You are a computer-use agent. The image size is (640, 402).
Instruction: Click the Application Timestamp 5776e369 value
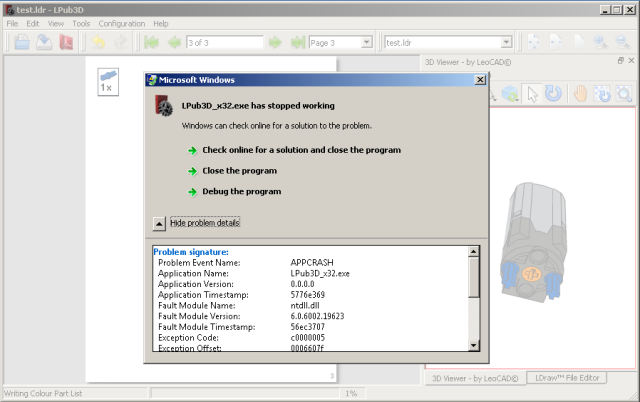[x=307, y=295]
